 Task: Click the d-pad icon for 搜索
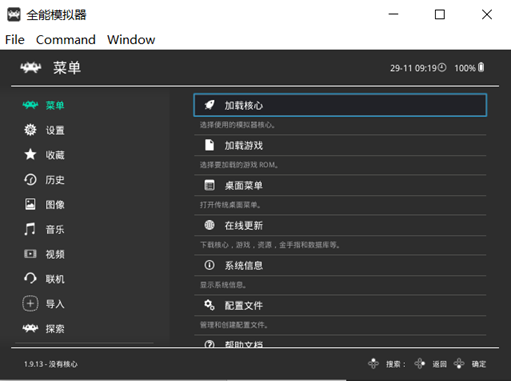point(373,364)
